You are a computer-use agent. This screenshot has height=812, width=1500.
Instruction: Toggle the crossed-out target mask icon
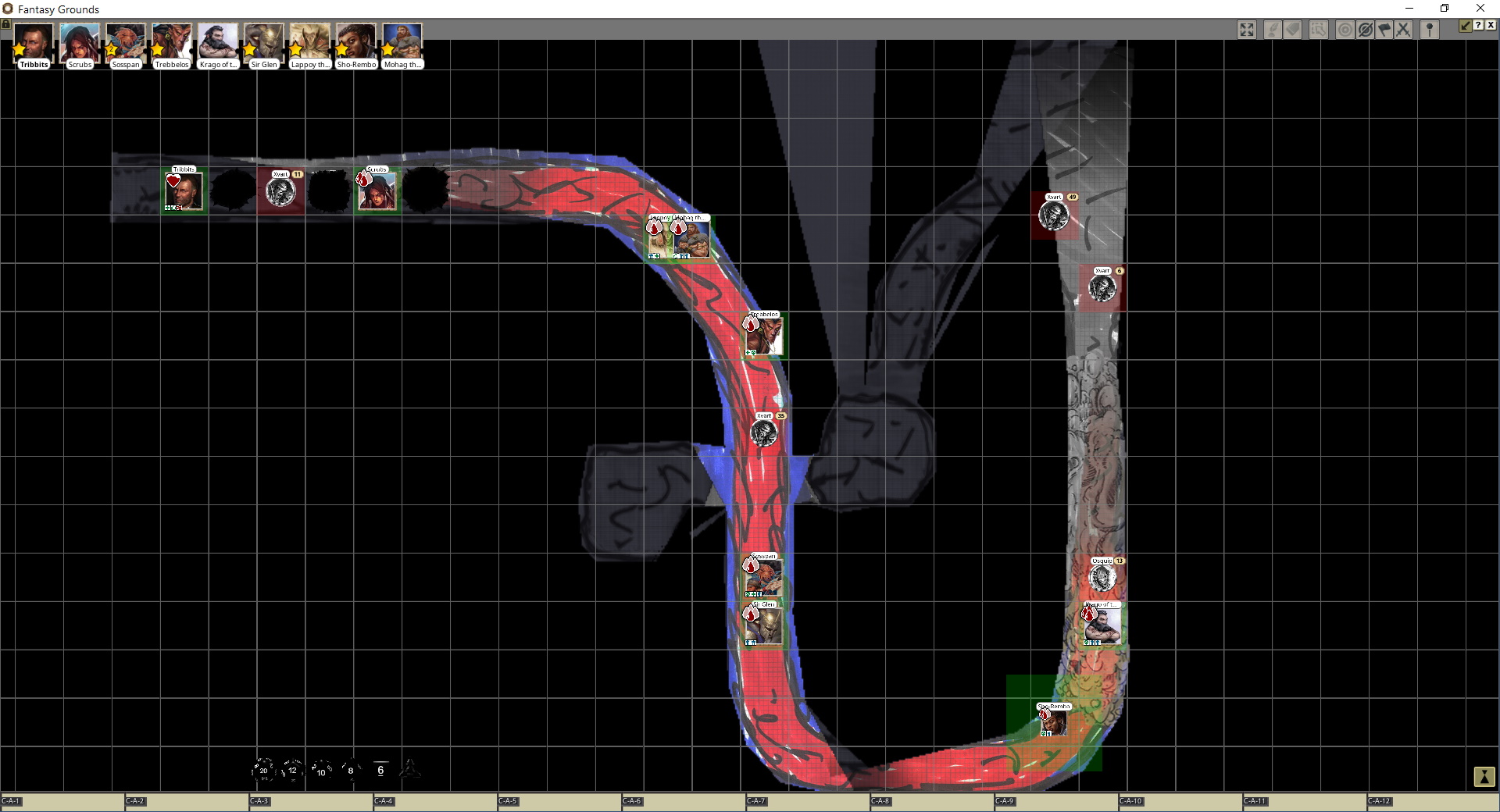(x=1365, y=30)
